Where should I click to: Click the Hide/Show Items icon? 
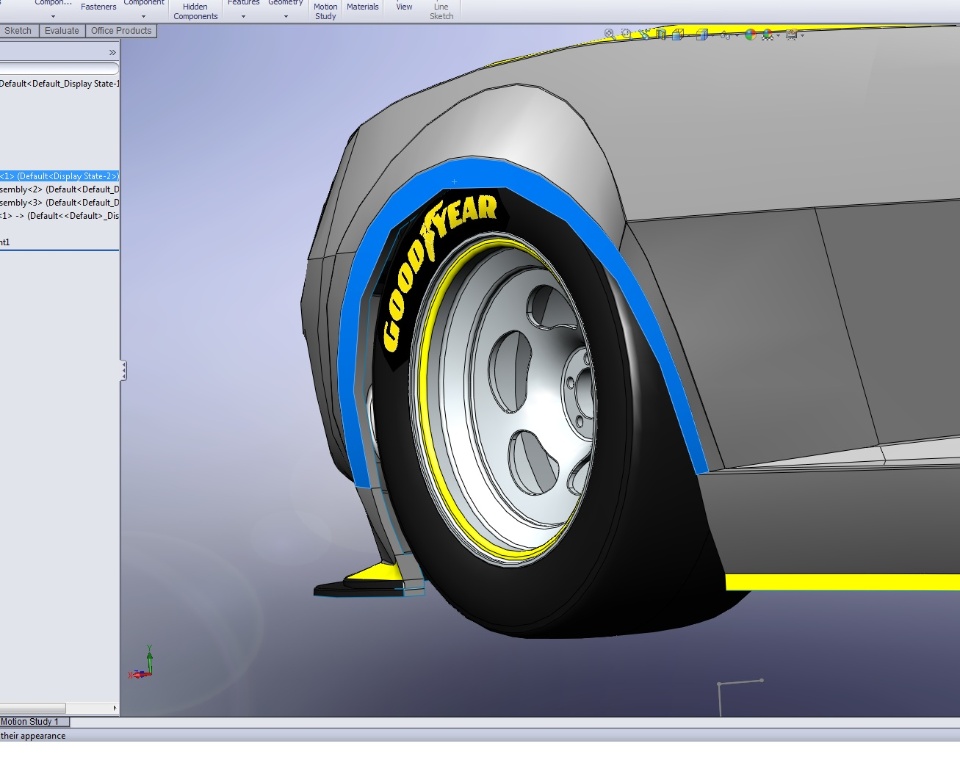coord(726,35)
